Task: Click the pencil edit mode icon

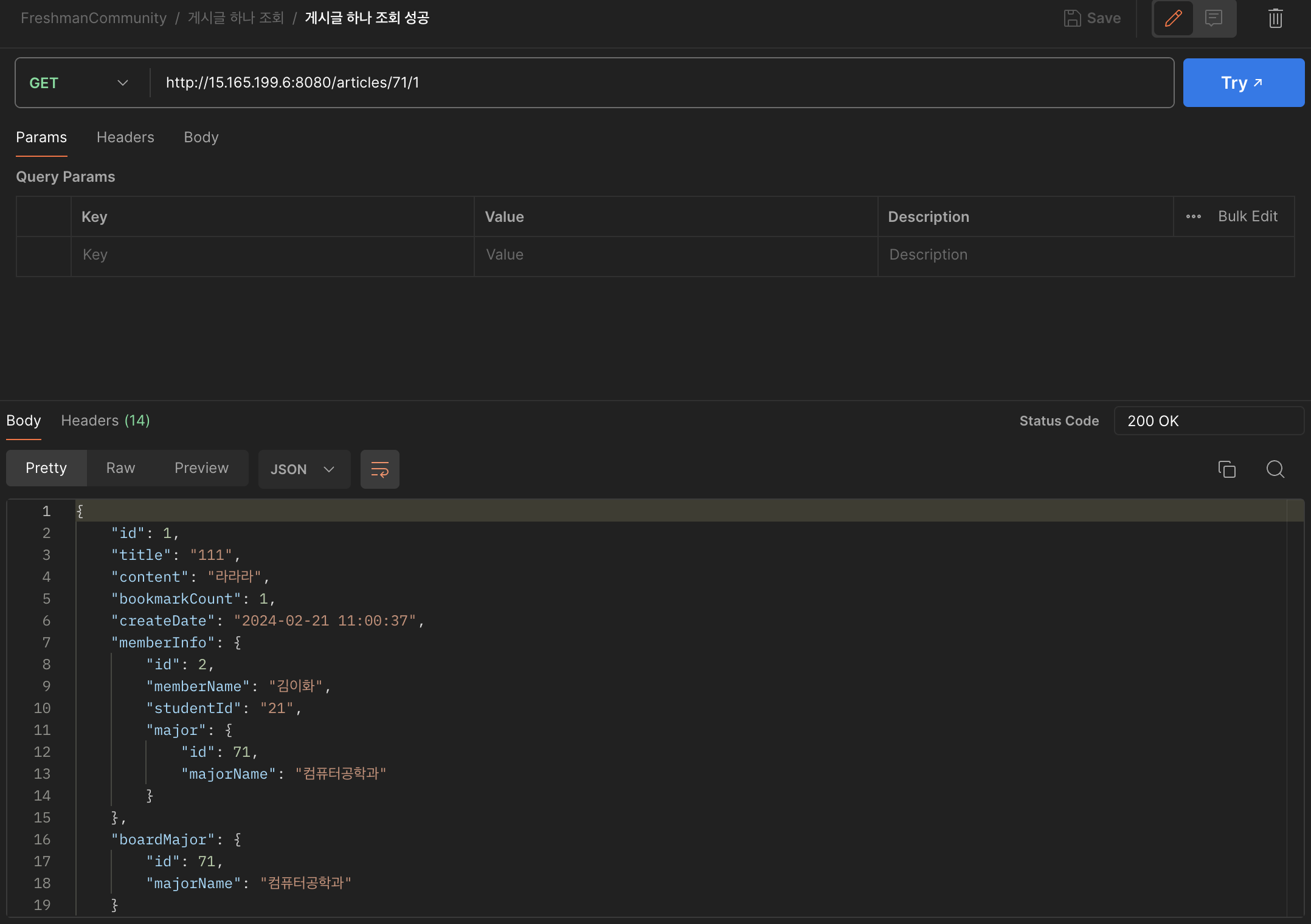Action: 1173,18
